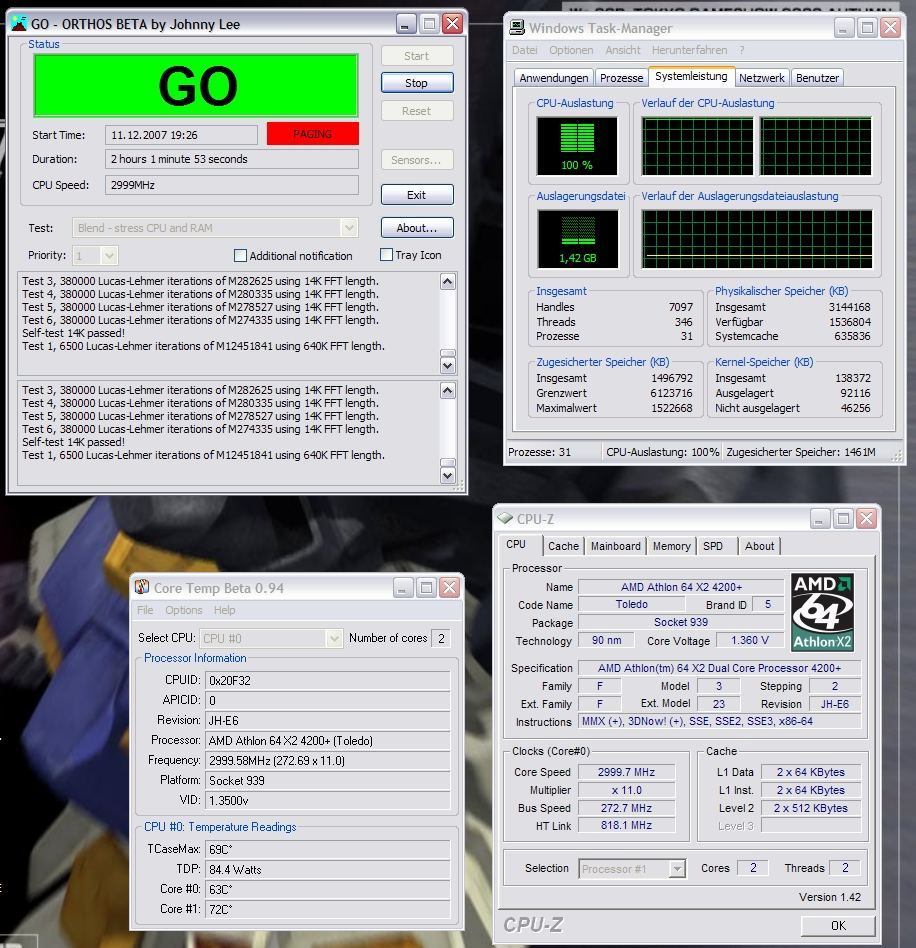Click the HT Link 818.1 MHz value

click(626, 825)
